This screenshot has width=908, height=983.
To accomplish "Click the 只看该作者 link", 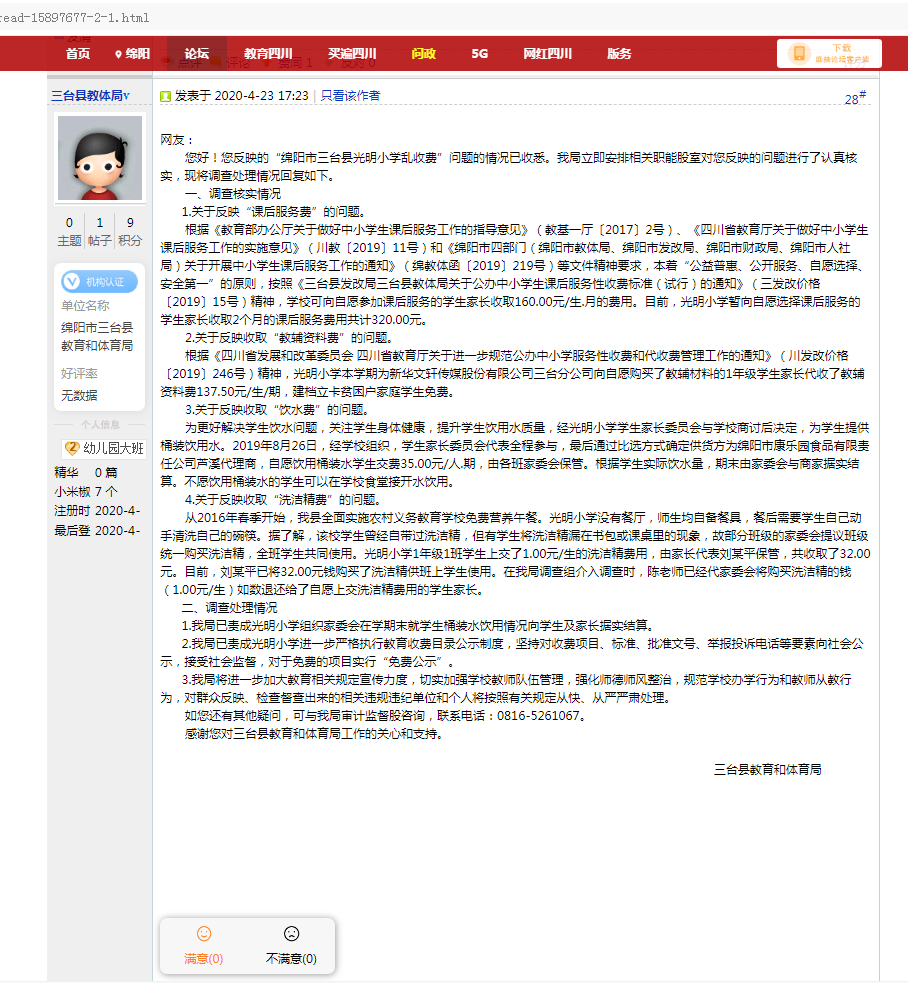I will (x=351, y=95).
